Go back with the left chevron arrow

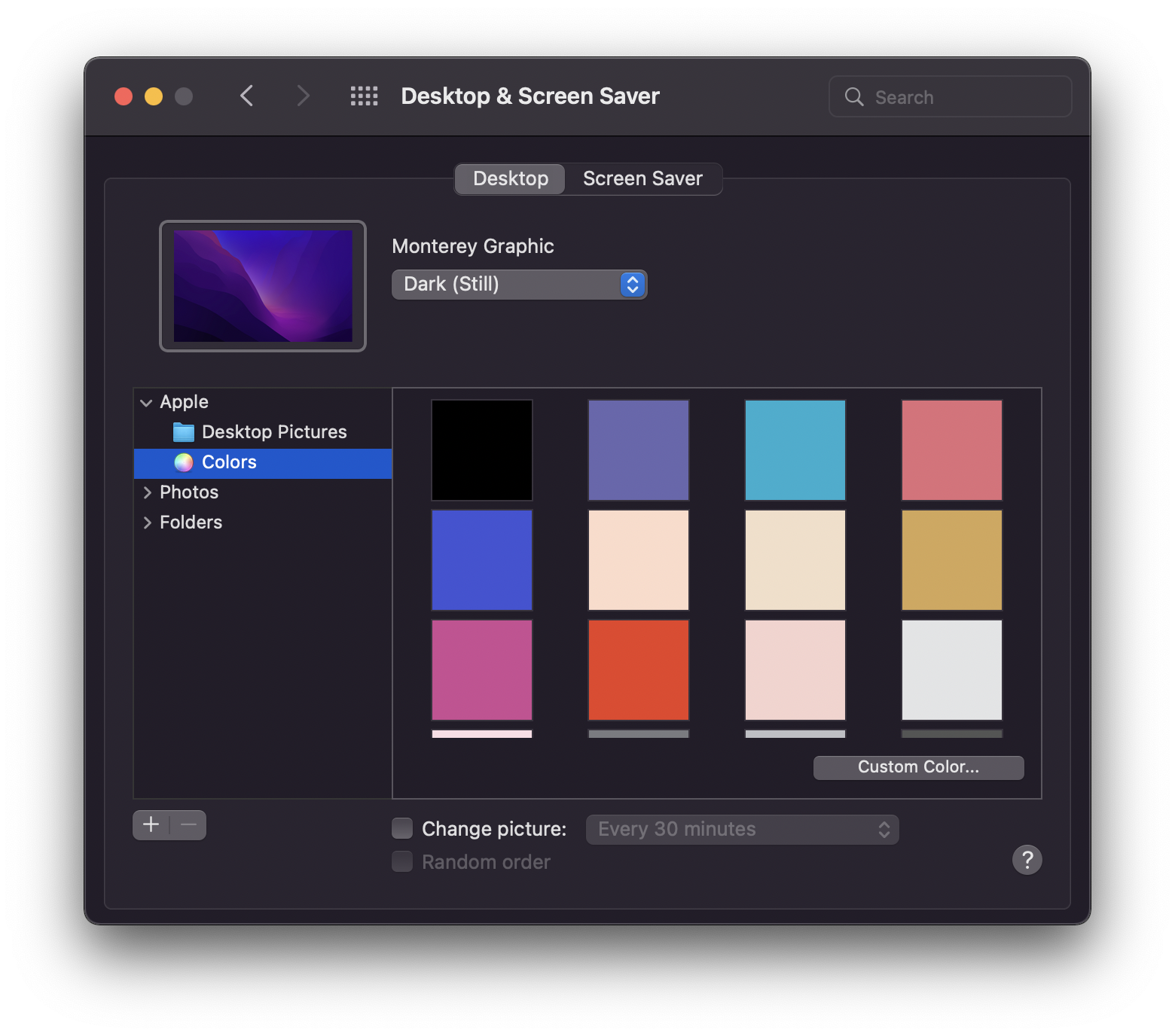point(246,96)
